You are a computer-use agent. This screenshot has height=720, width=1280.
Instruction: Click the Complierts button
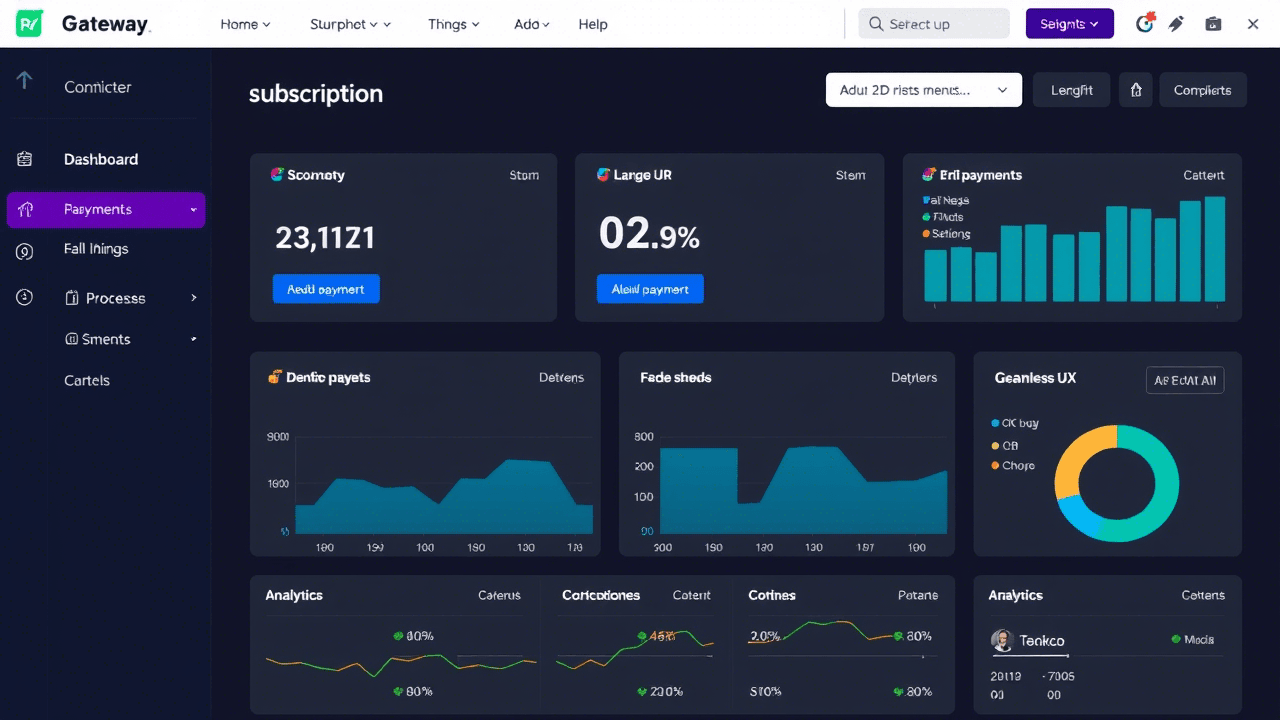coord(1203,90)
